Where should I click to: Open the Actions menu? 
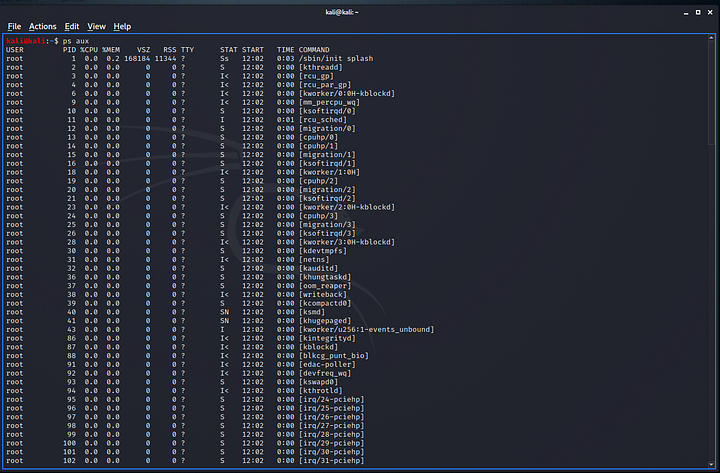pyautogui.click(x=43, y=26)
